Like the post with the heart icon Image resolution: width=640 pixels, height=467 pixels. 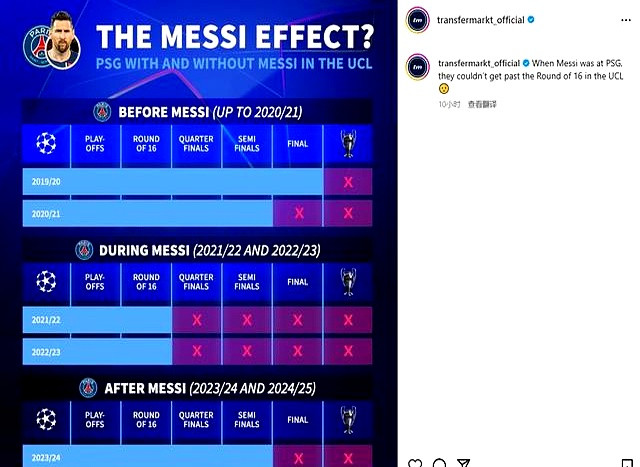[416, 463]
